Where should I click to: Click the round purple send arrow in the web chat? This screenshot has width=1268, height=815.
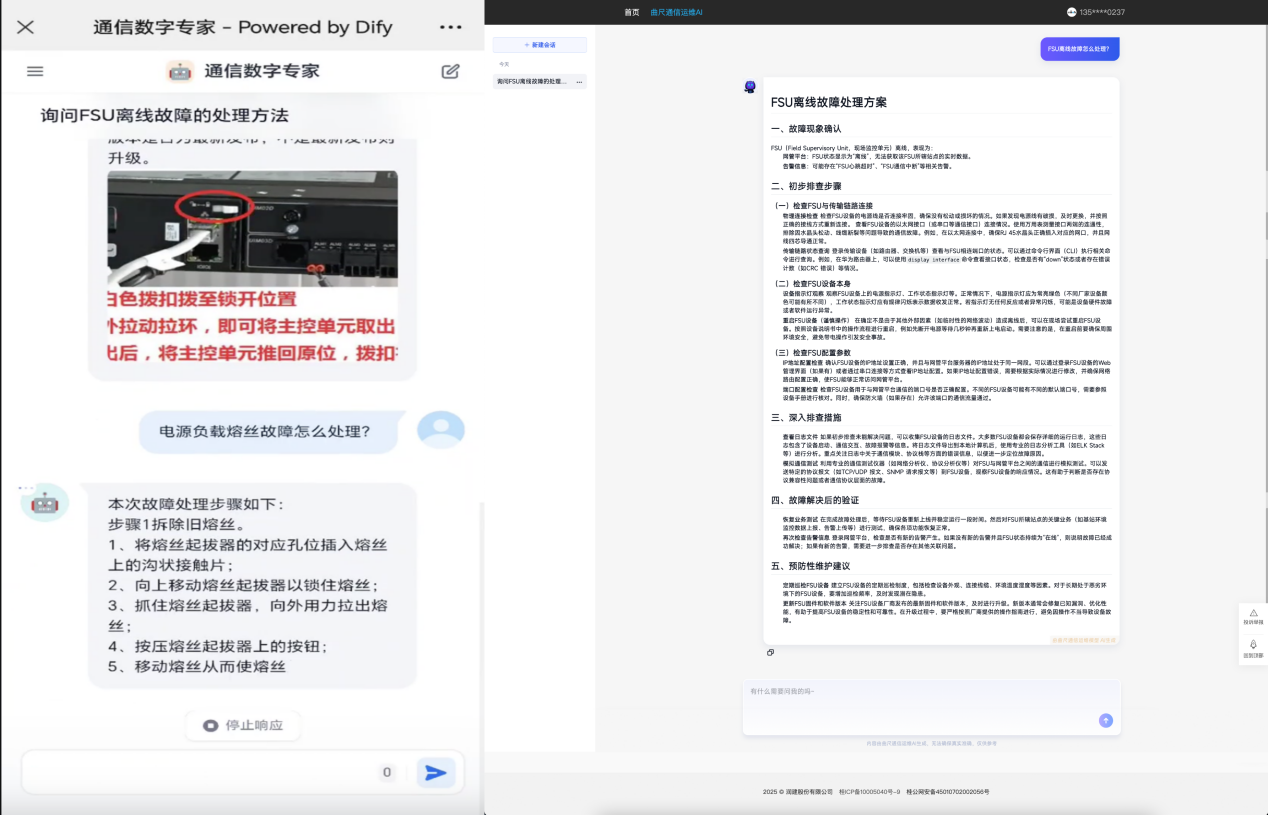pos(1105,720)
